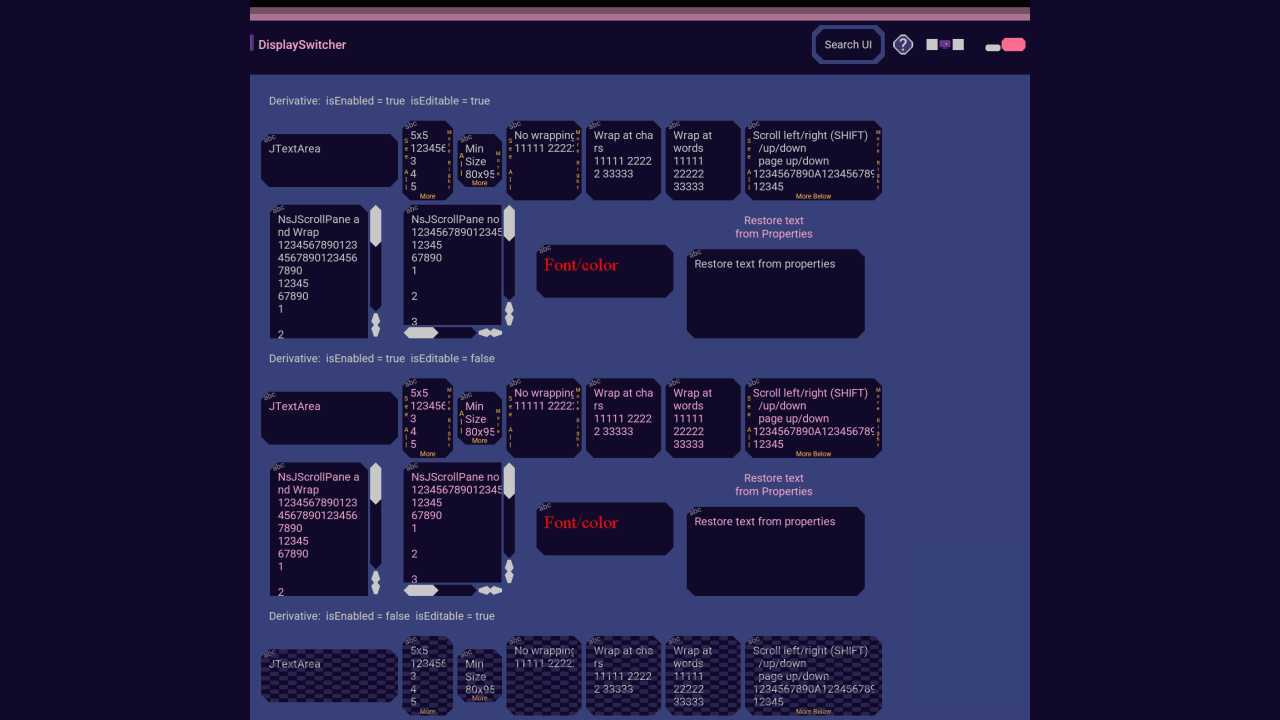Click the No wrapping text area, isEditable false section

pos(544,418)
